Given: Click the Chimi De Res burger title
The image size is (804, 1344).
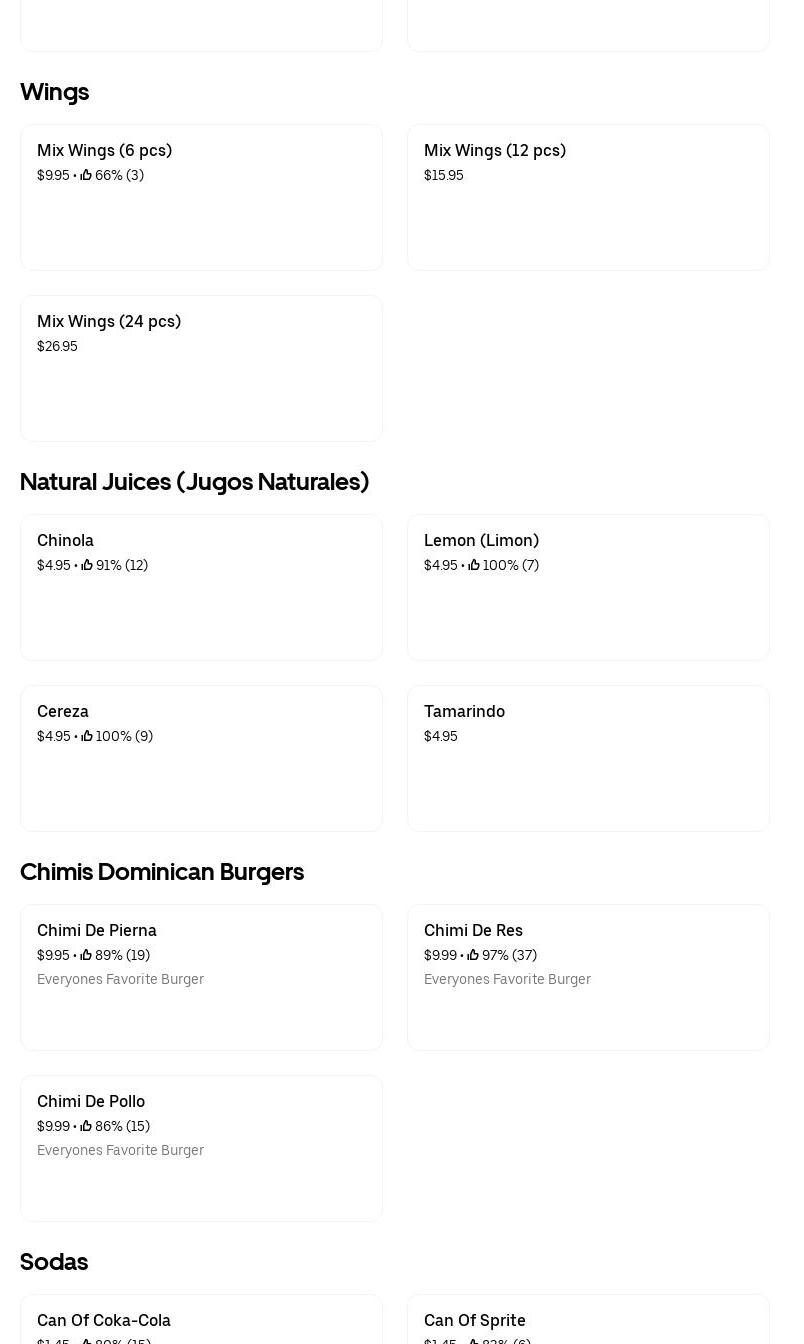Looking at the screenshot, I should click(474, 930).
